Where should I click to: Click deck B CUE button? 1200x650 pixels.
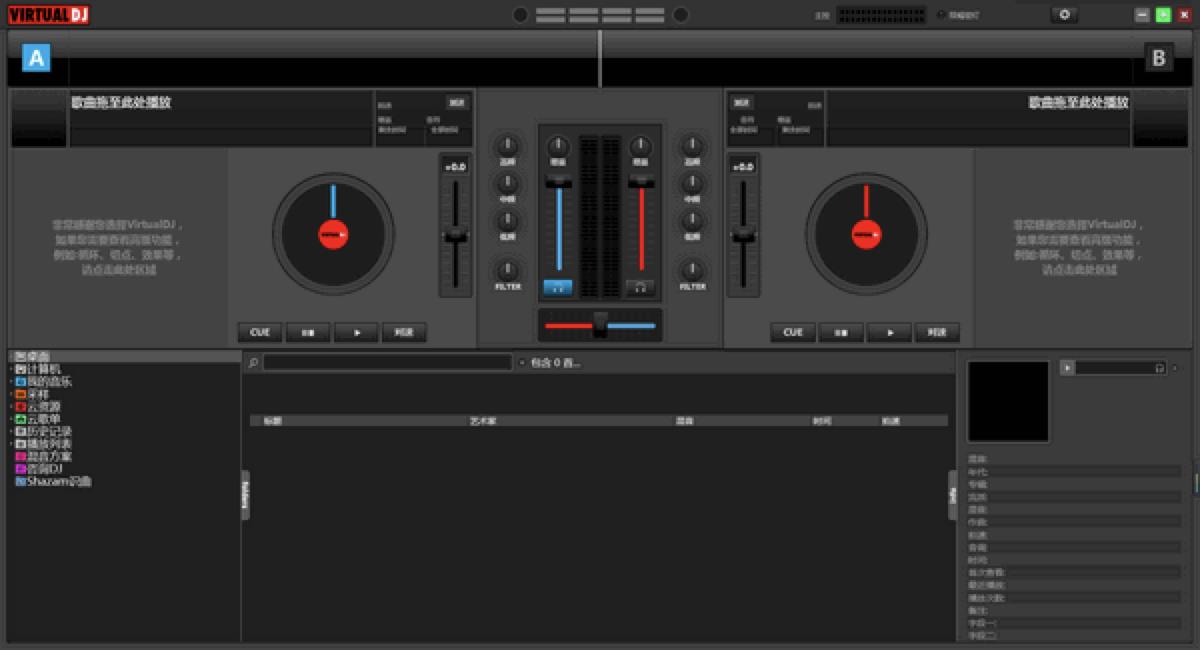[x=793, y=332]
